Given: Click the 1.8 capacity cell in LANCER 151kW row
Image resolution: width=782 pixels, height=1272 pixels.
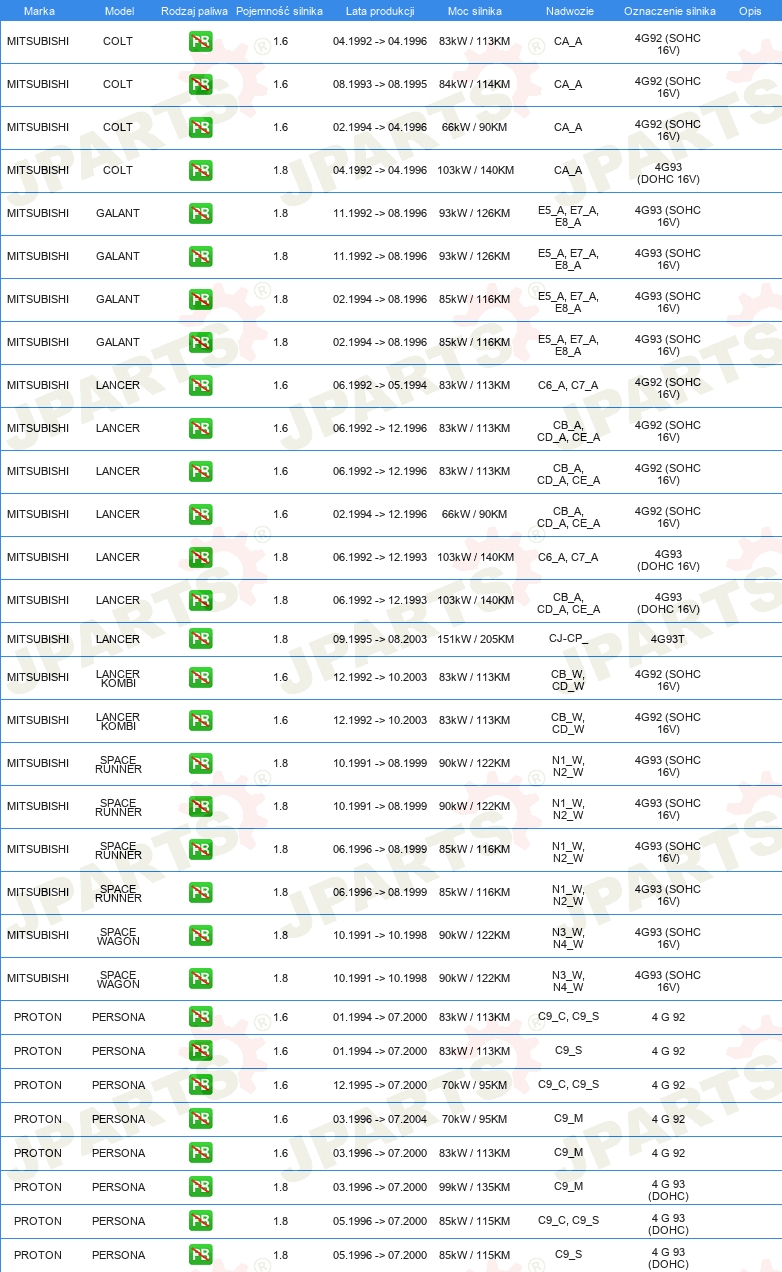Looking at the screenshot, I should 280,639.
